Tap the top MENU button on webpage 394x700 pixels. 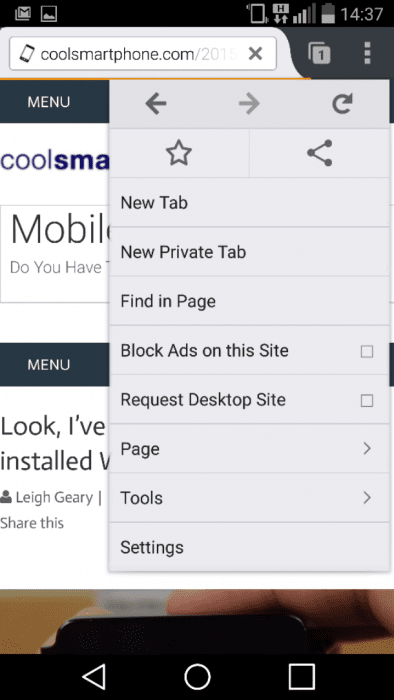coord(49,102)
